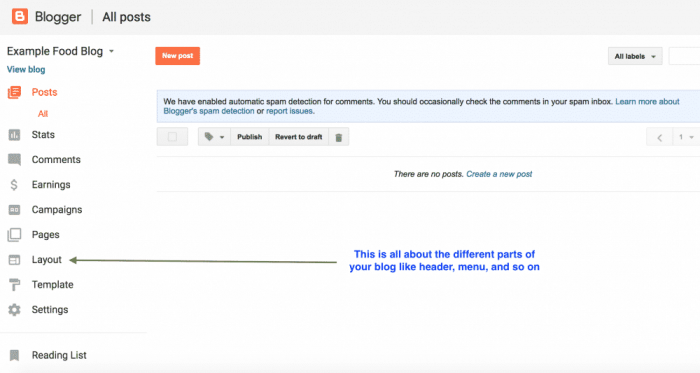Go to previous page of posts
The image size is (700, 373).
tap(659, 137)
